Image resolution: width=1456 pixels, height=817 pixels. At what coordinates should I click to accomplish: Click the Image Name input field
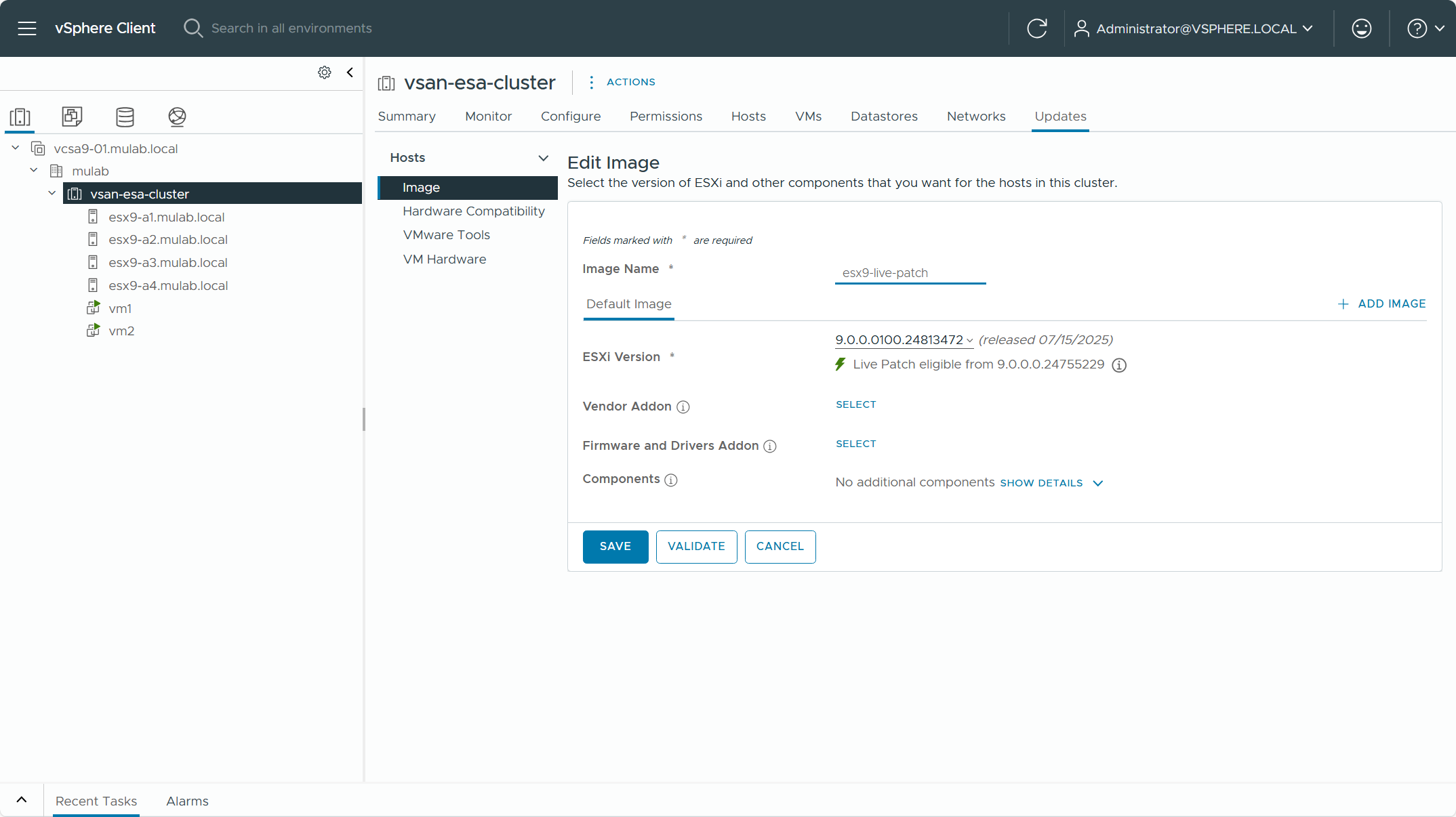[x=910, y=273]
